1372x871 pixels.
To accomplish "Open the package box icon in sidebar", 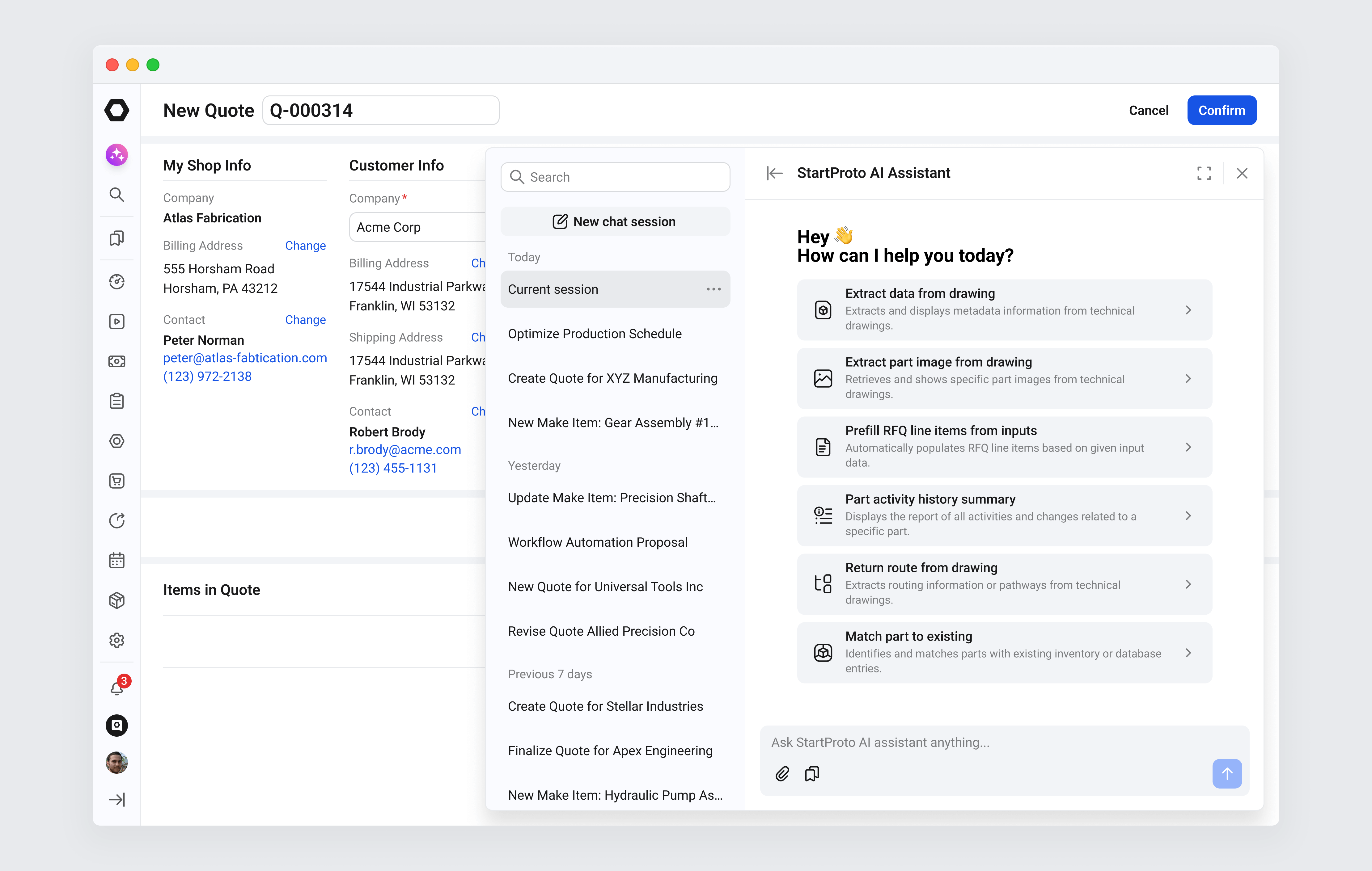I will [117, 600].
